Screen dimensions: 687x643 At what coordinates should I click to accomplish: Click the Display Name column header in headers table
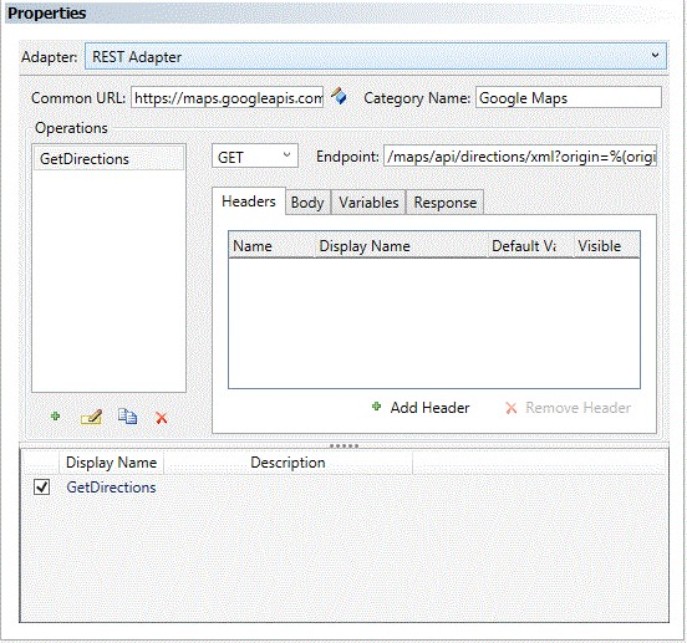tap(365, 246)
